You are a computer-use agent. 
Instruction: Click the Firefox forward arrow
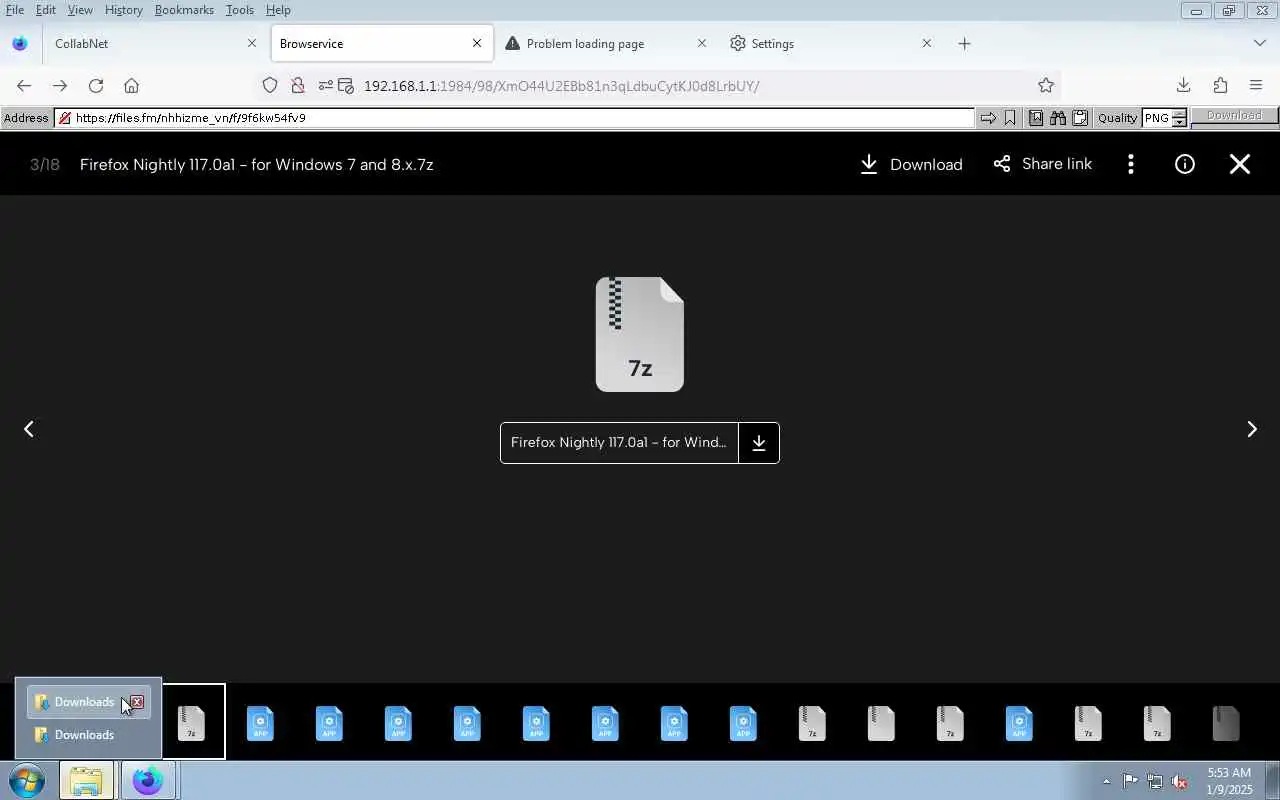coord(60,86)
